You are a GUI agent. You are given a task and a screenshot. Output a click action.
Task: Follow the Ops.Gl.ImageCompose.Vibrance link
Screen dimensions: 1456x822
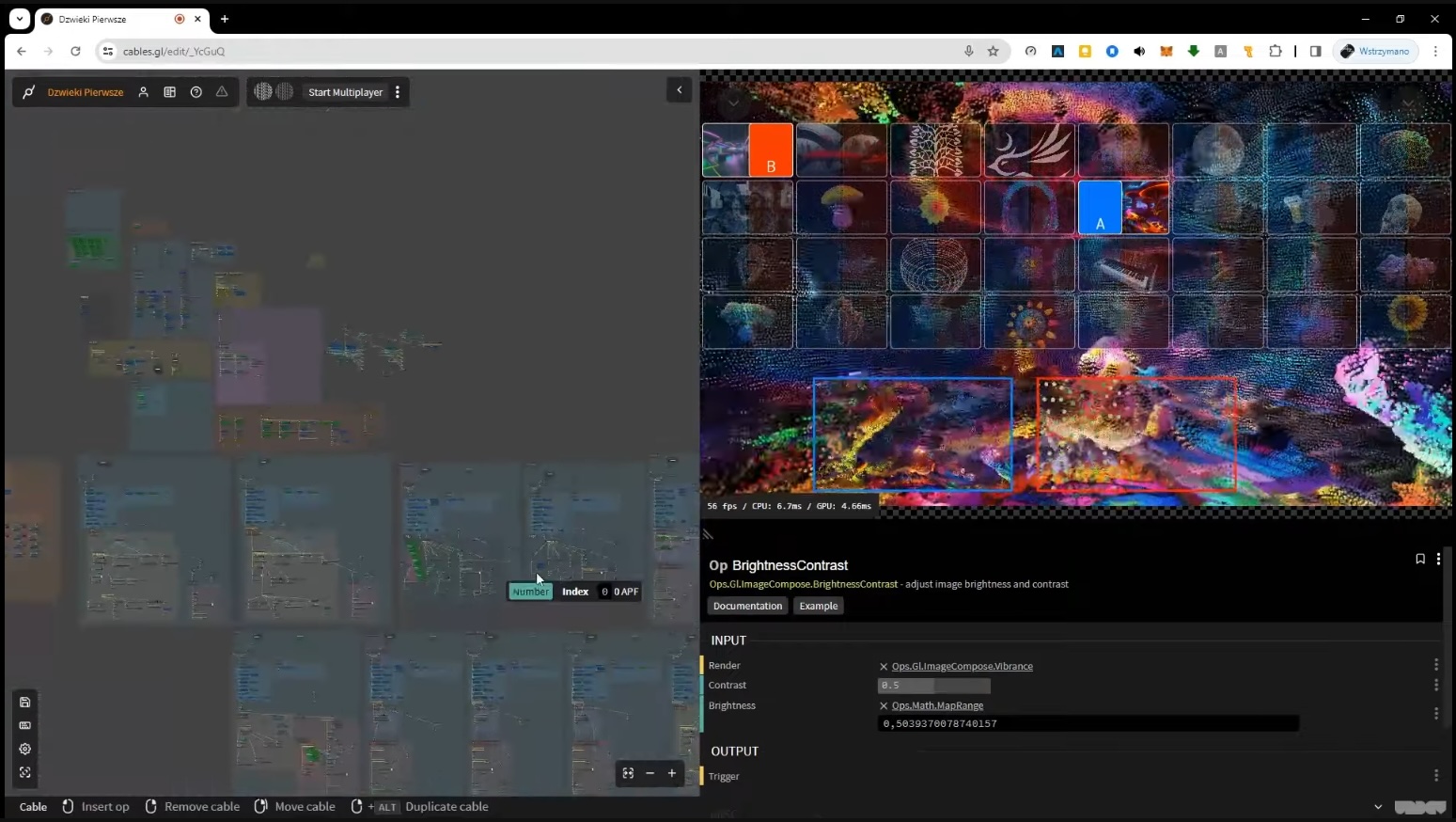[x=962, y=667]
